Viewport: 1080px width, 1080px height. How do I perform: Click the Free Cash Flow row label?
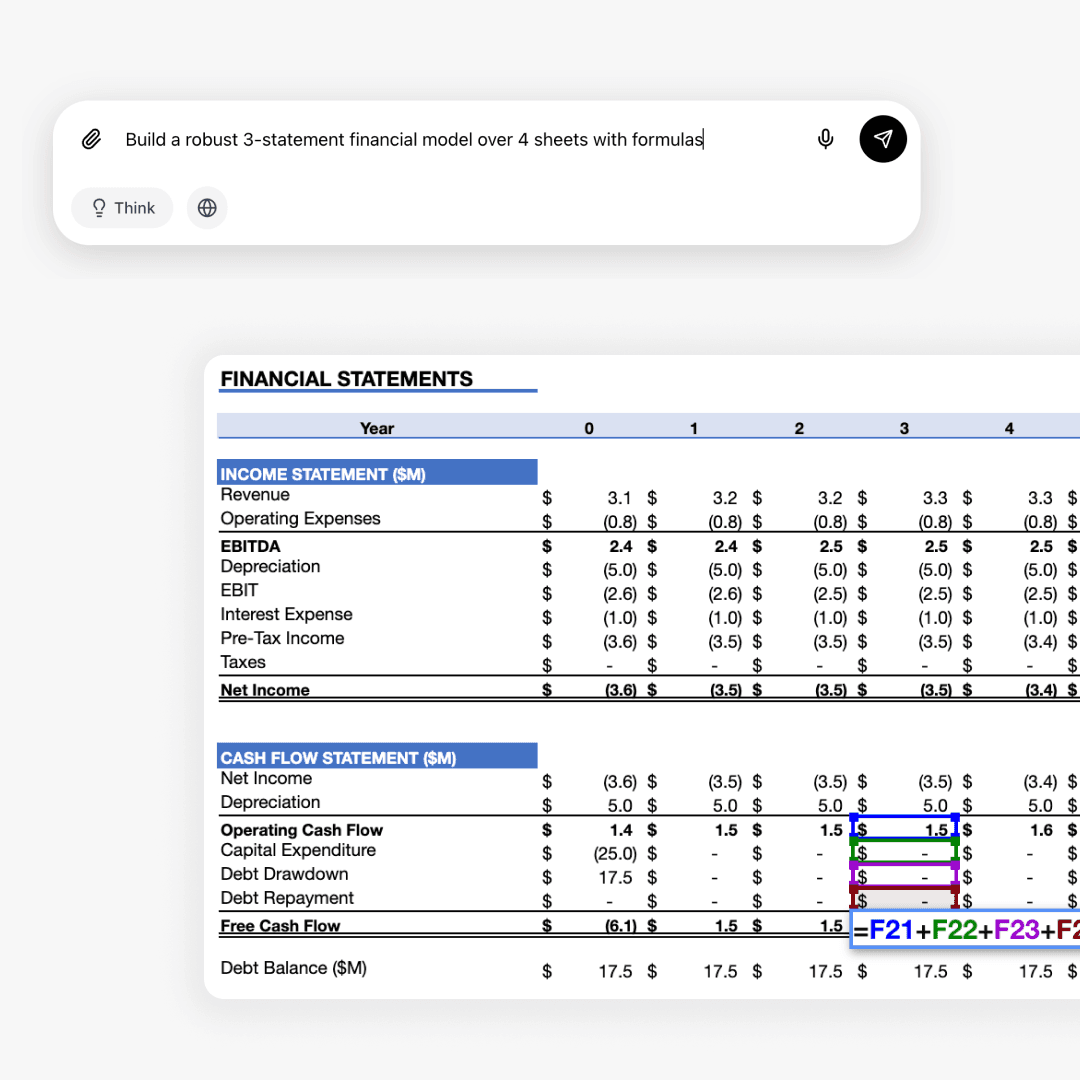click(280, 926)
